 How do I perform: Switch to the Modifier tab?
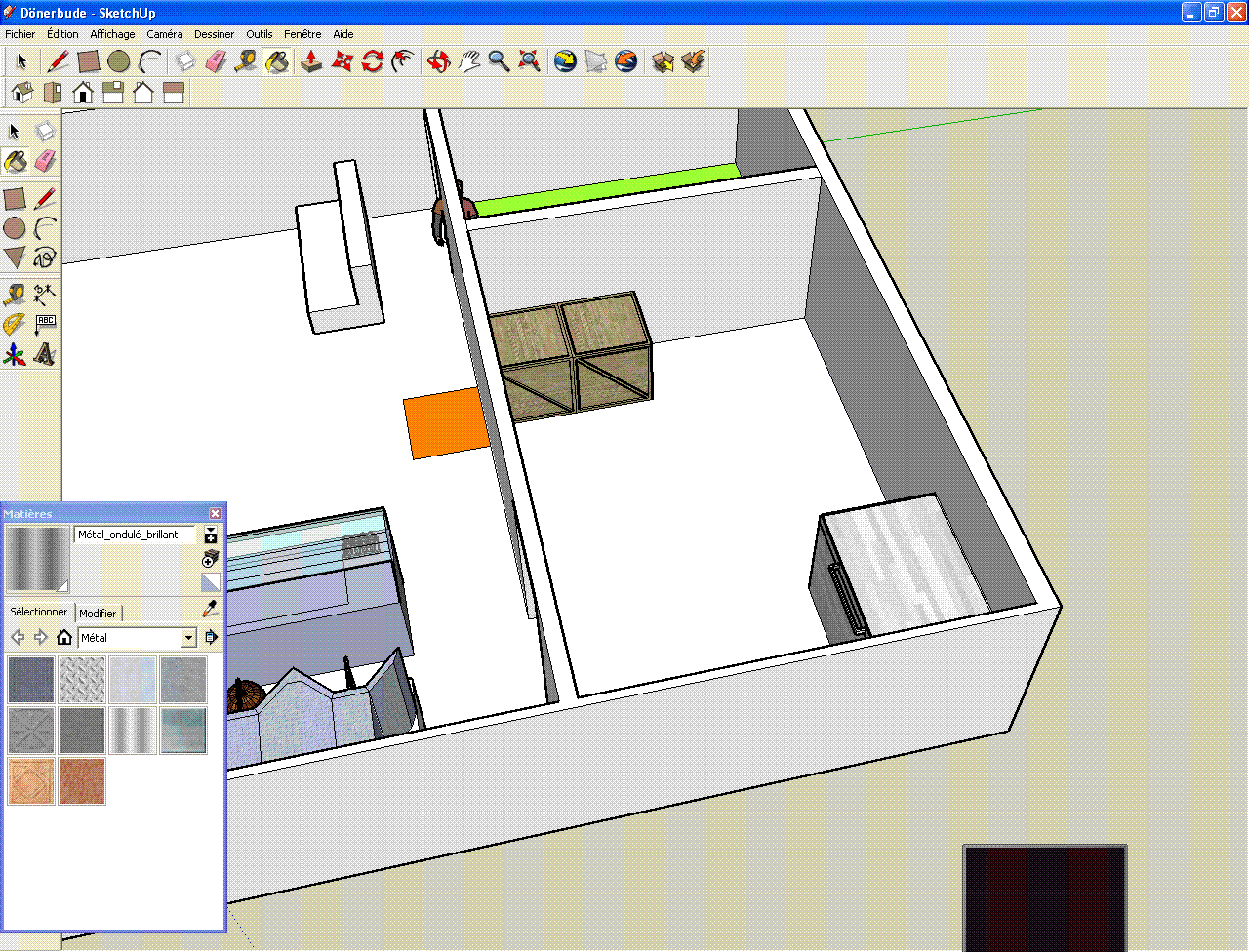[98, 614]
